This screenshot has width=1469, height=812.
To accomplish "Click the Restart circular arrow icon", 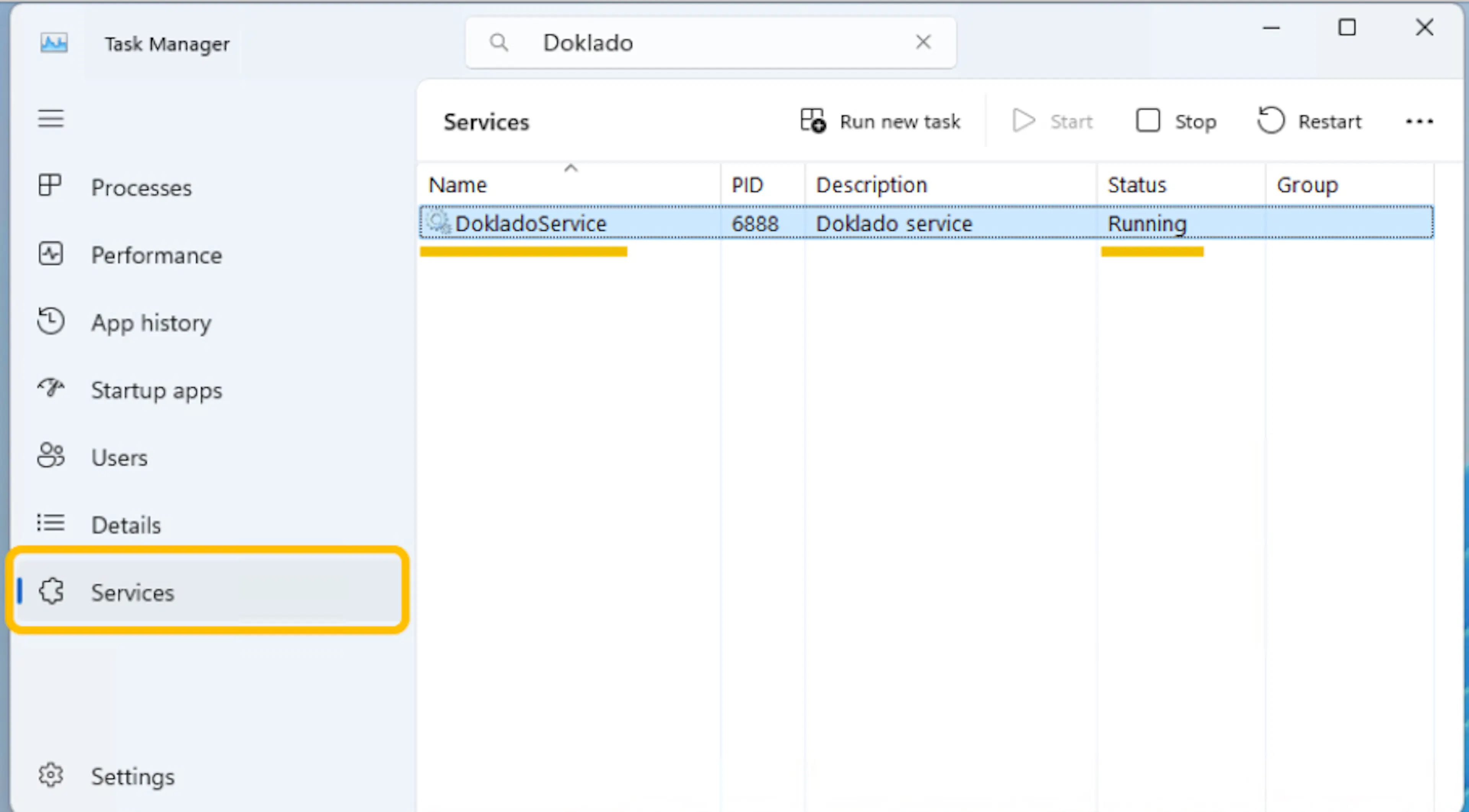I will pos(1271,120).
